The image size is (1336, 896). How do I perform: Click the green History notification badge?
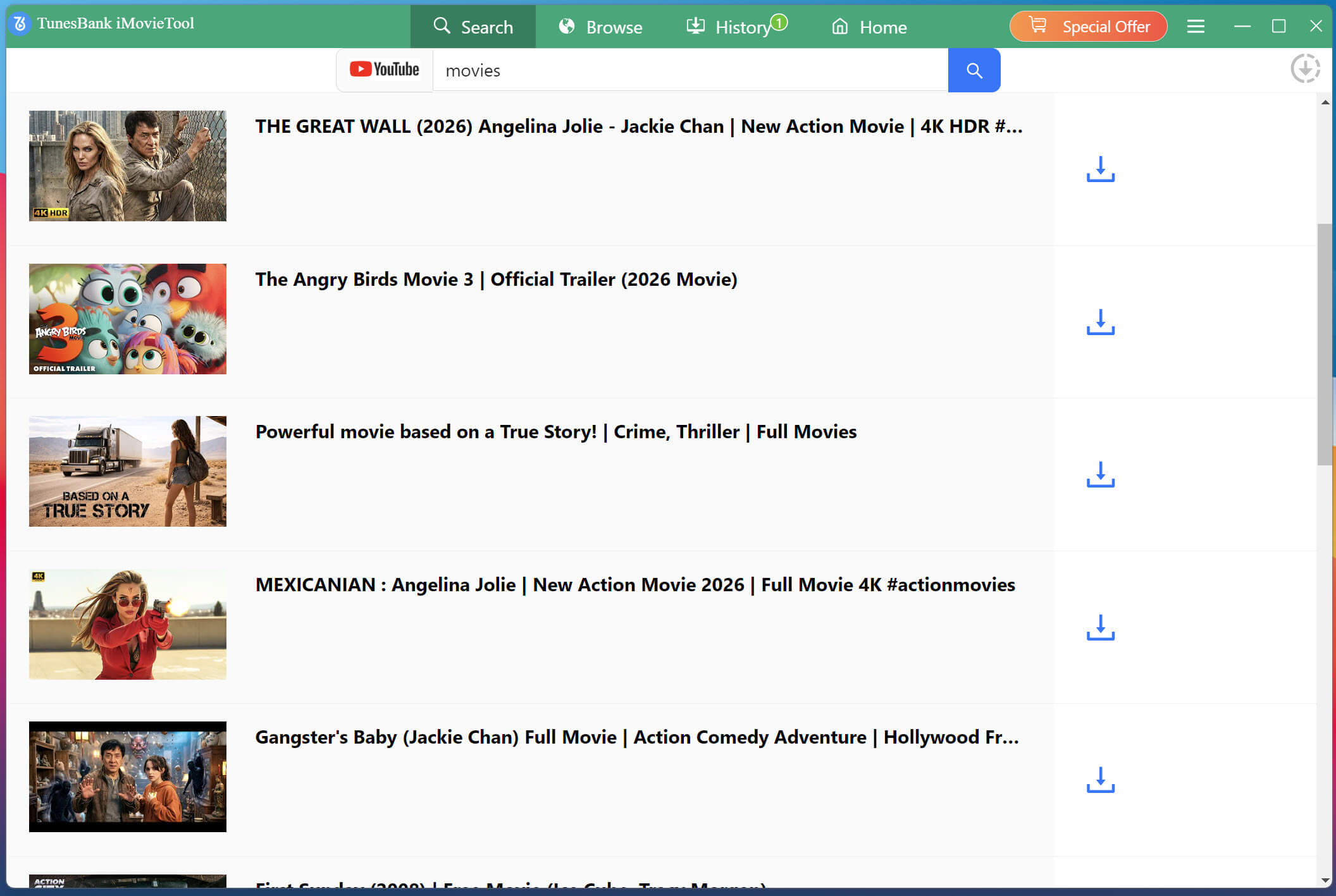point(779,23)
